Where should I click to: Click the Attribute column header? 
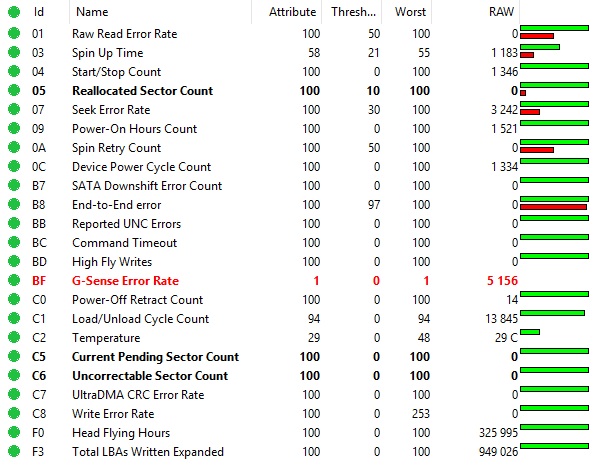click(x=292, y=12)
